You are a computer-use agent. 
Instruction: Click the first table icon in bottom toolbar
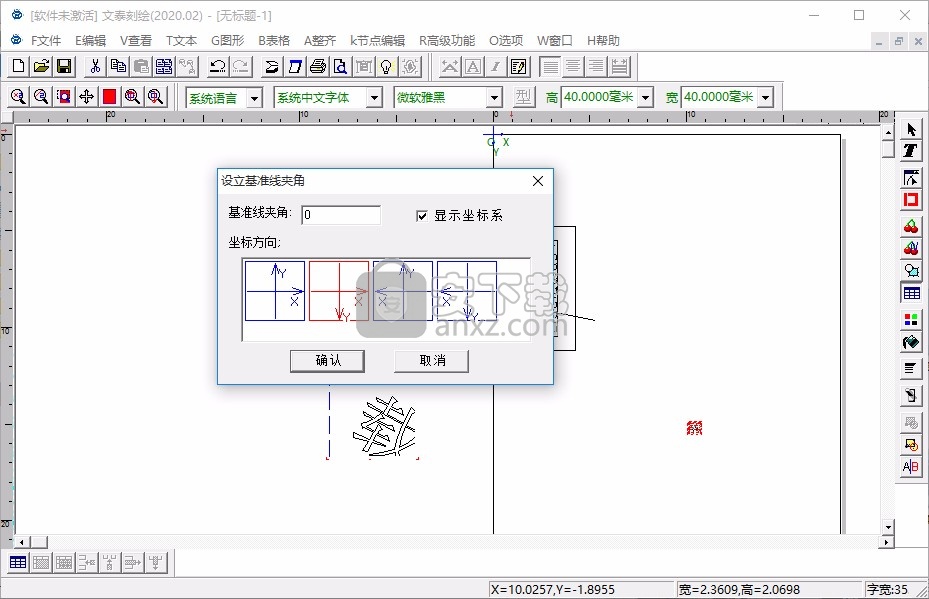[18, 562]
